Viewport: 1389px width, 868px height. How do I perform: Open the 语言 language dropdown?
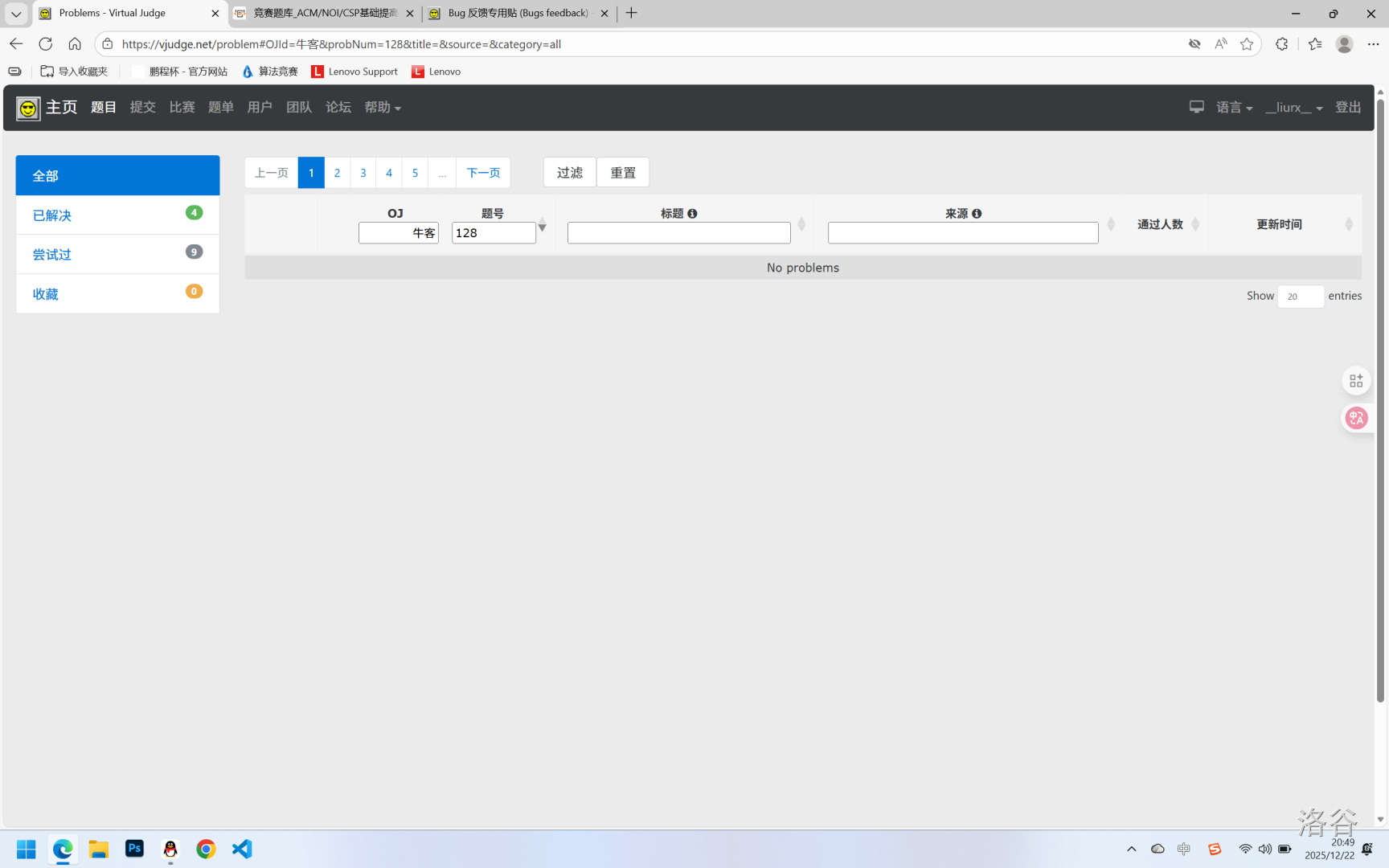[1234, 108]
